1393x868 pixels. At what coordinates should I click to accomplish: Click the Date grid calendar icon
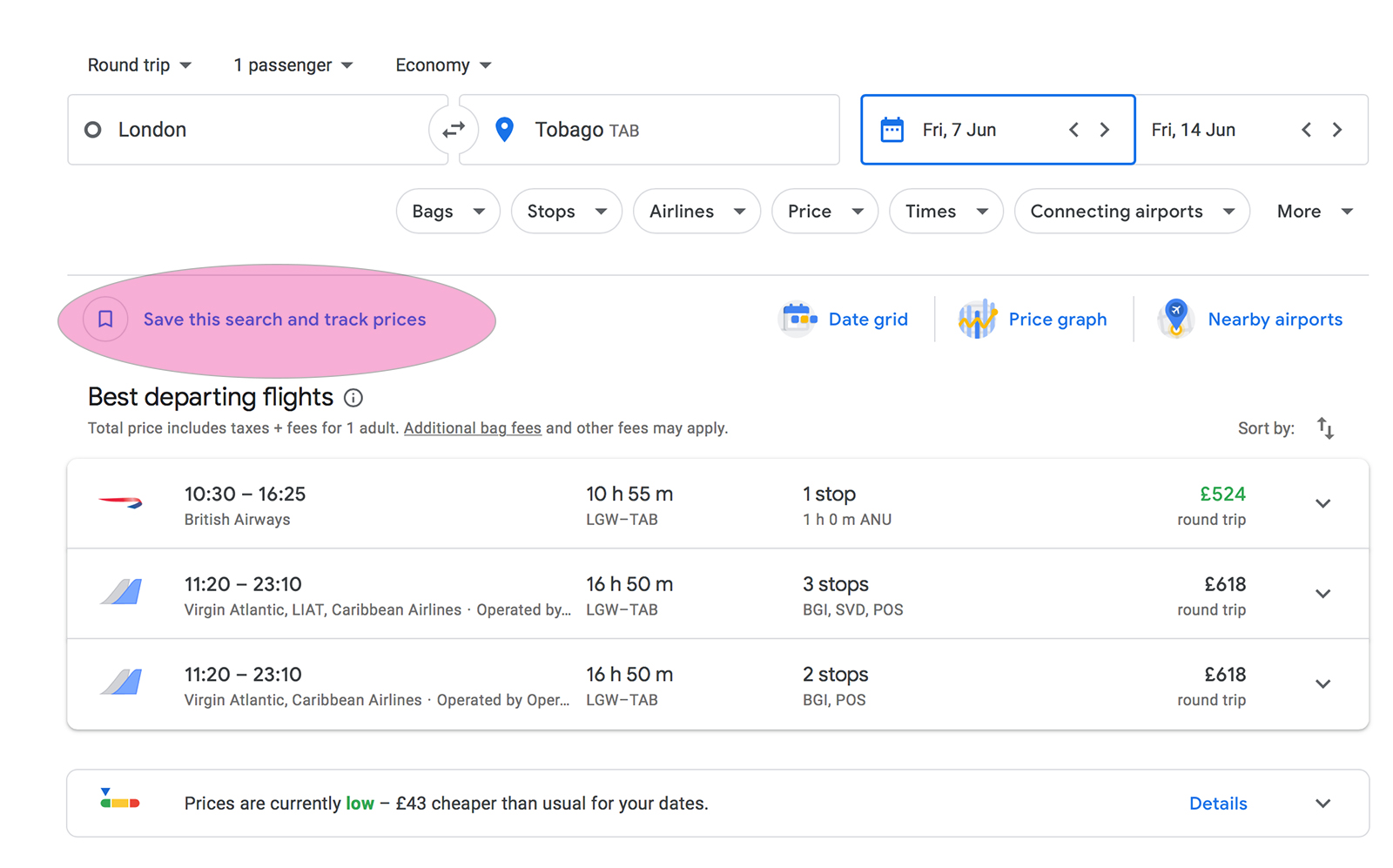(798, 319)
